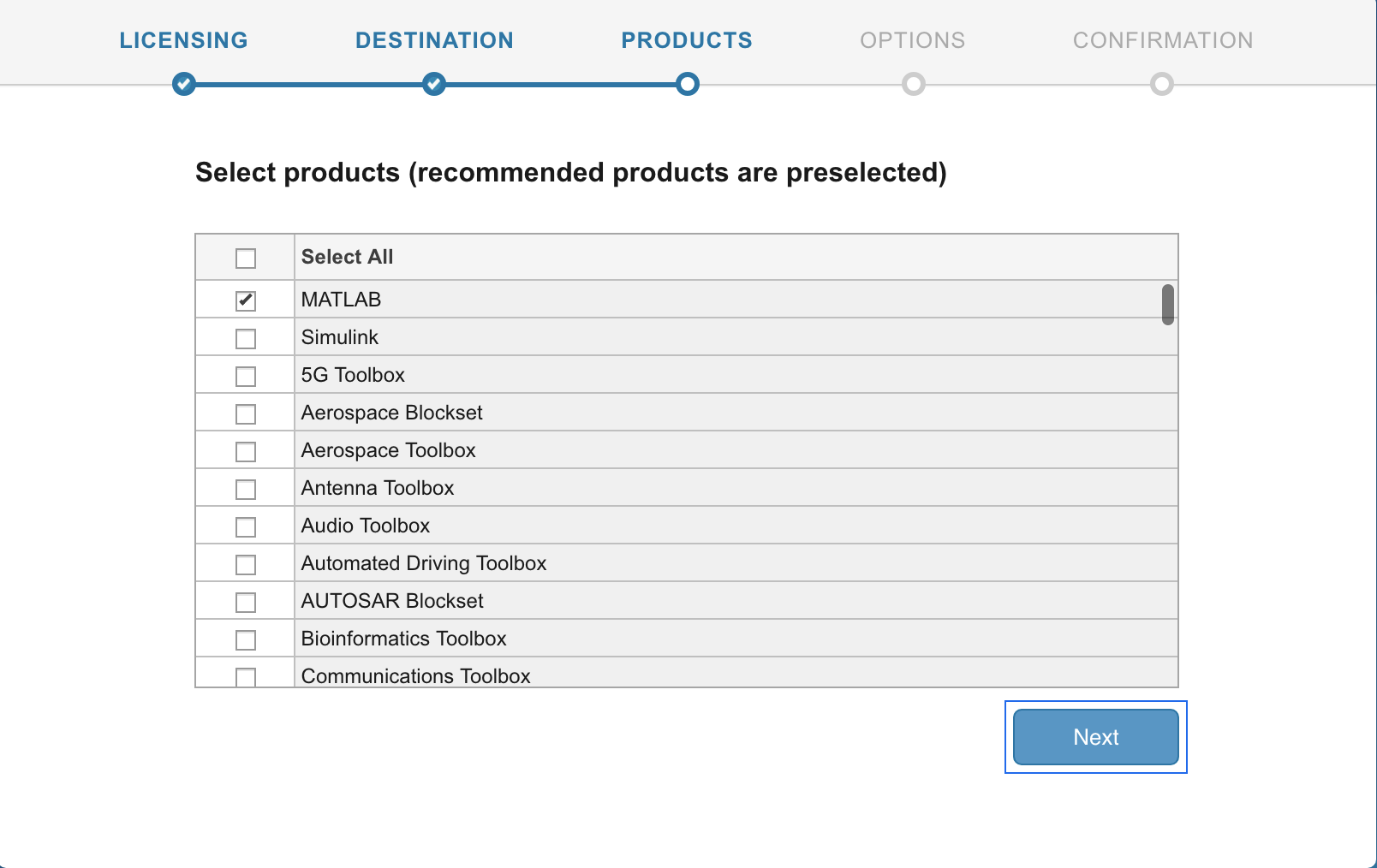Viewport: 1377px width, 868px height.
Task: Go to the DESTINATION step tab
Action: point(434,40)
